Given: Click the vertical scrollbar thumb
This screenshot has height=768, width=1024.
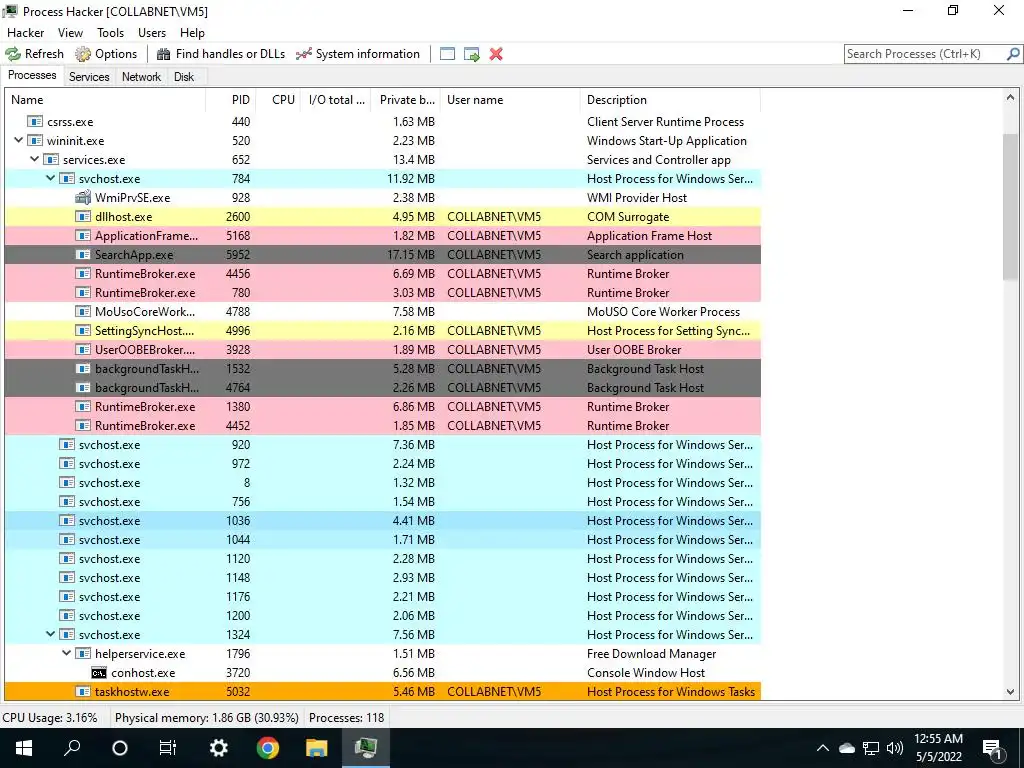Looking at the screenshot, I should coord(1010,206).
